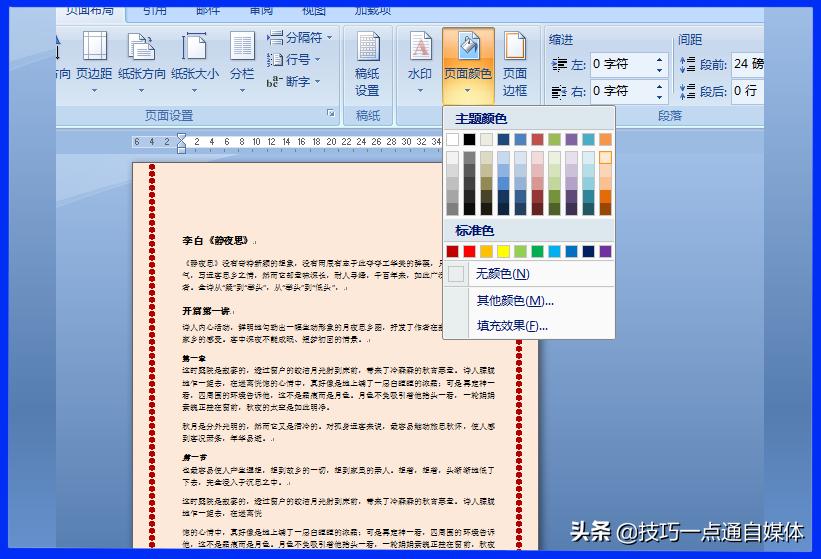This screenshot has width=821, height=559.
Task: Click the heading 第一节 in document
Action: coord(194,457)
